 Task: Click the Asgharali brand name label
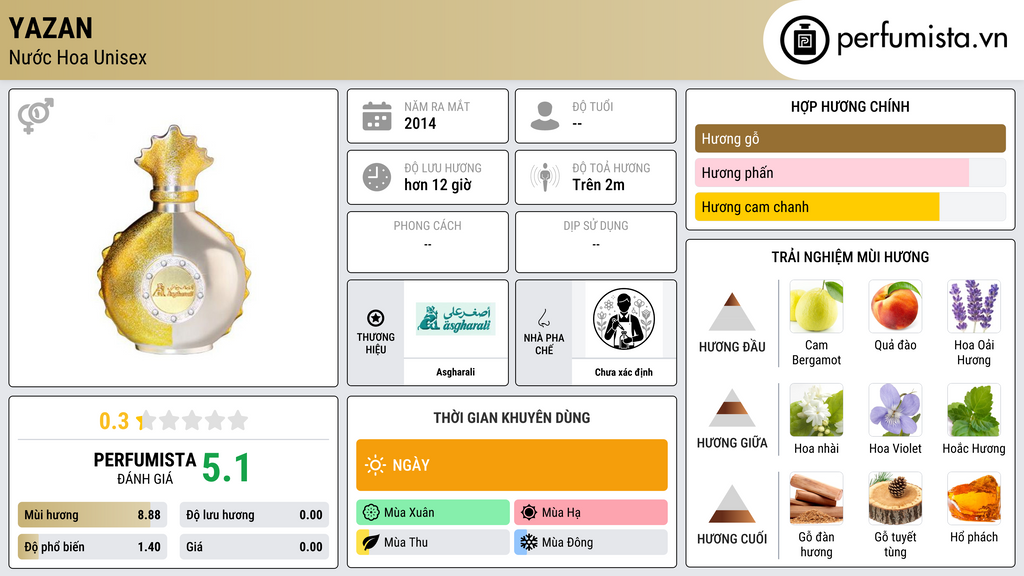[x=456, y=372]
